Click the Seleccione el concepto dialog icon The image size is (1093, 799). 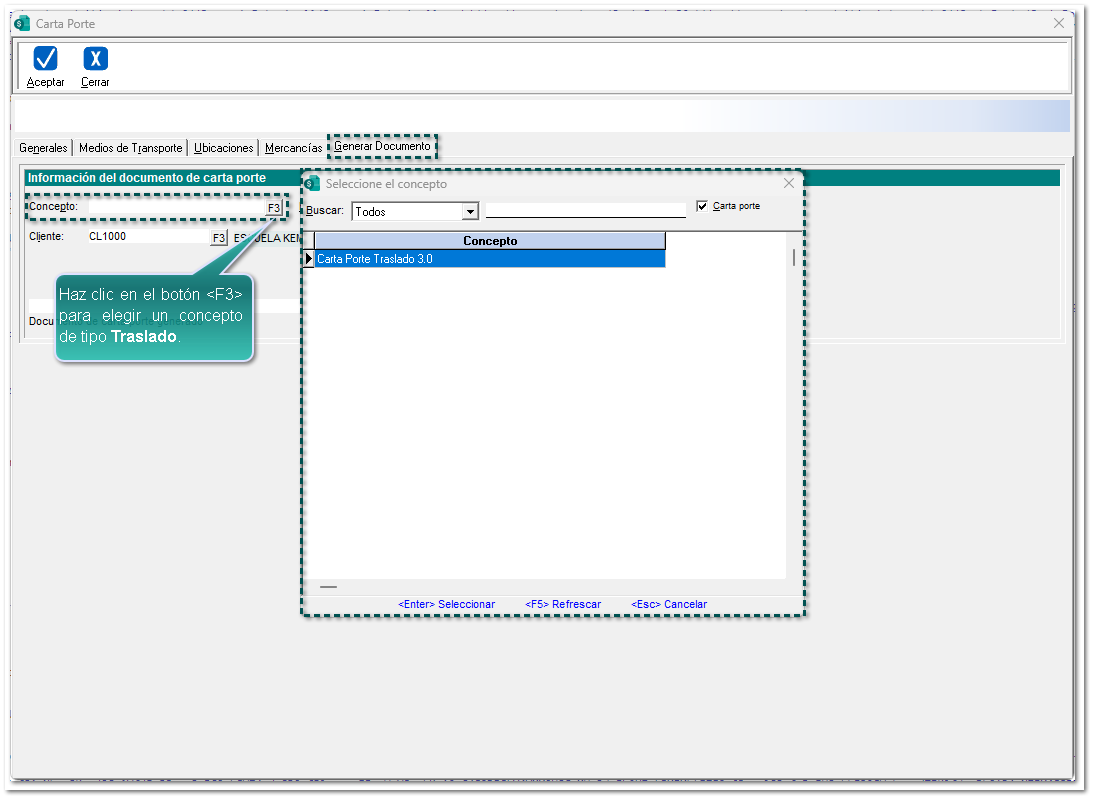click(x=313, y=184)
